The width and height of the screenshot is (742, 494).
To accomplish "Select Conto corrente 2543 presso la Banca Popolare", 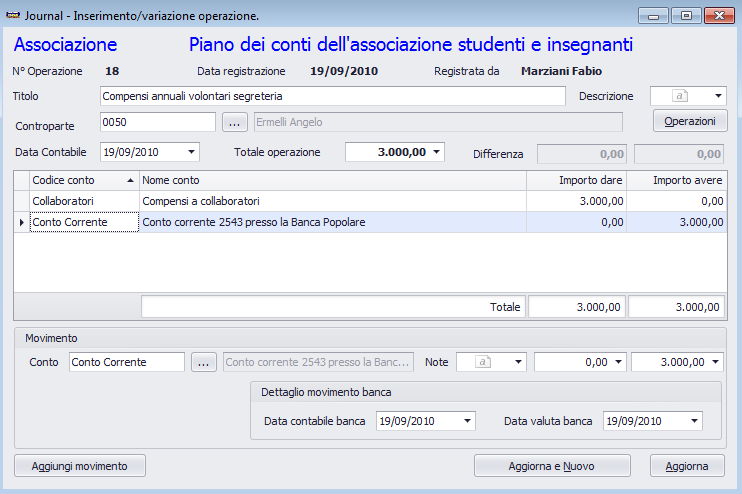I will [333, 222].
